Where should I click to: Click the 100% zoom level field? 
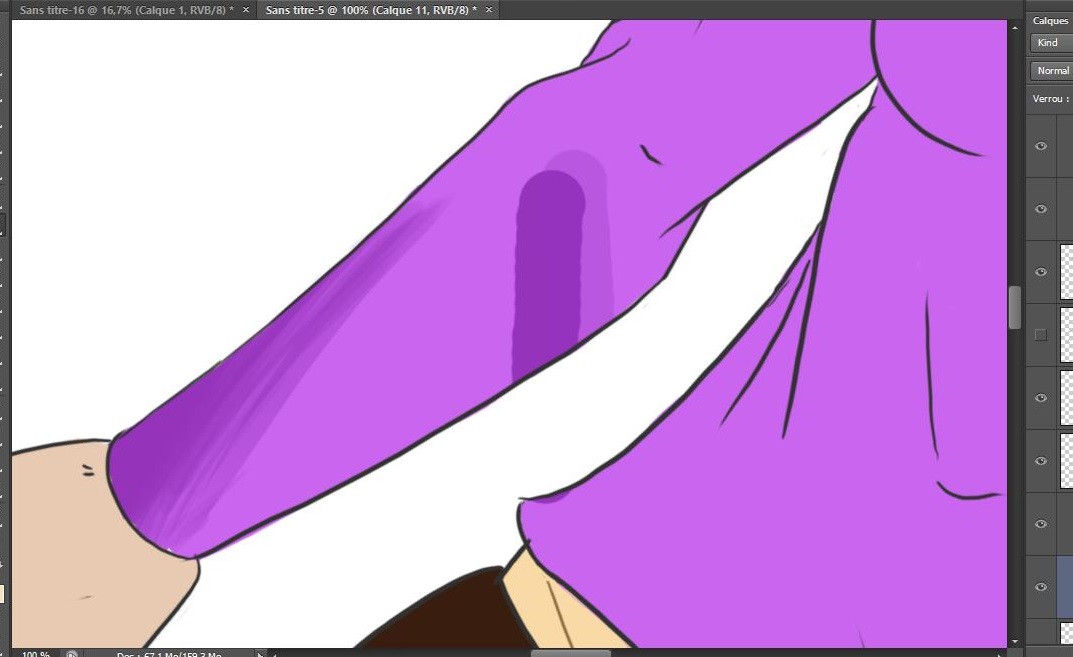(36, 654)
